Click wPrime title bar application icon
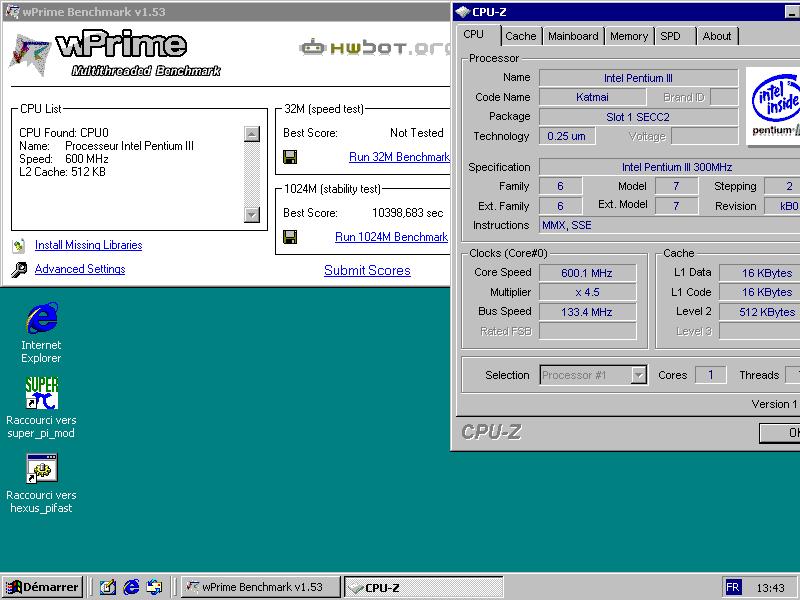800x600 pixels. [x=12, y=11]
